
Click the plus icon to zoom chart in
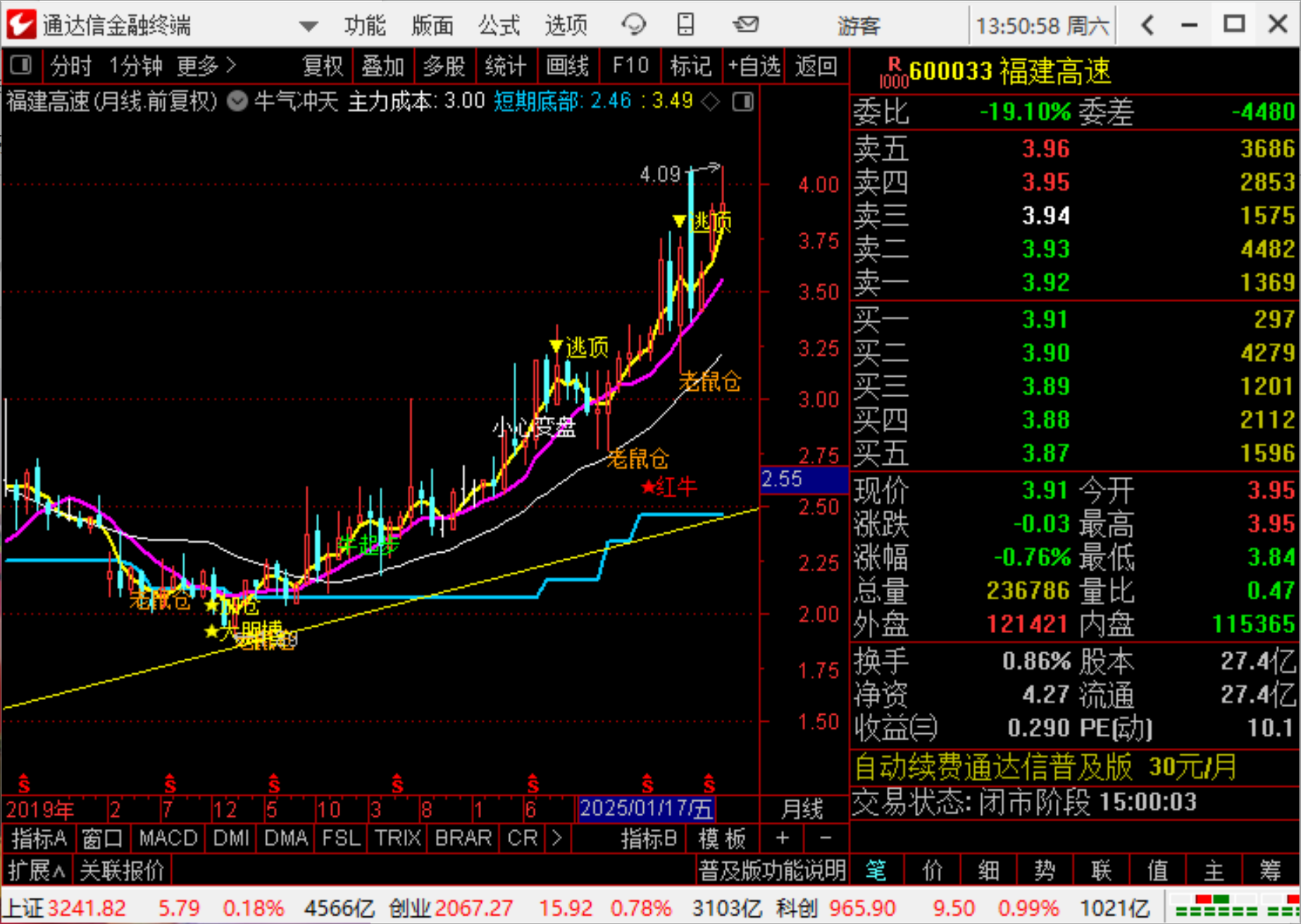782,838
